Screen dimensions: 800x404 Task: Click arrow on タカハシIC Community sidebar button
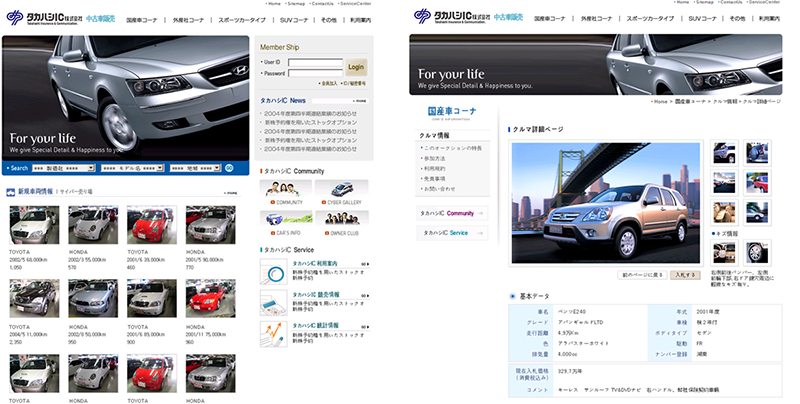click(480, 213)
